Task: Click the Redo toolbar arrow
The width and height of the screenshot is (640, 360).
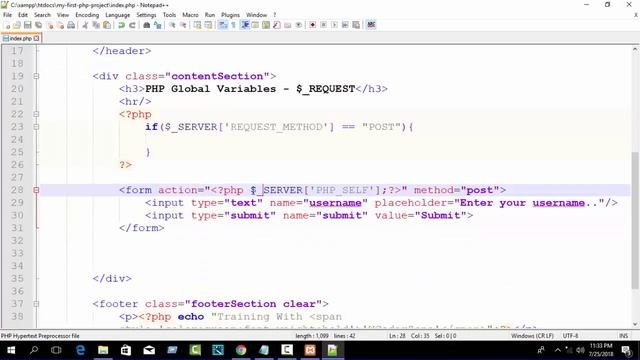Action: [132, 25]
